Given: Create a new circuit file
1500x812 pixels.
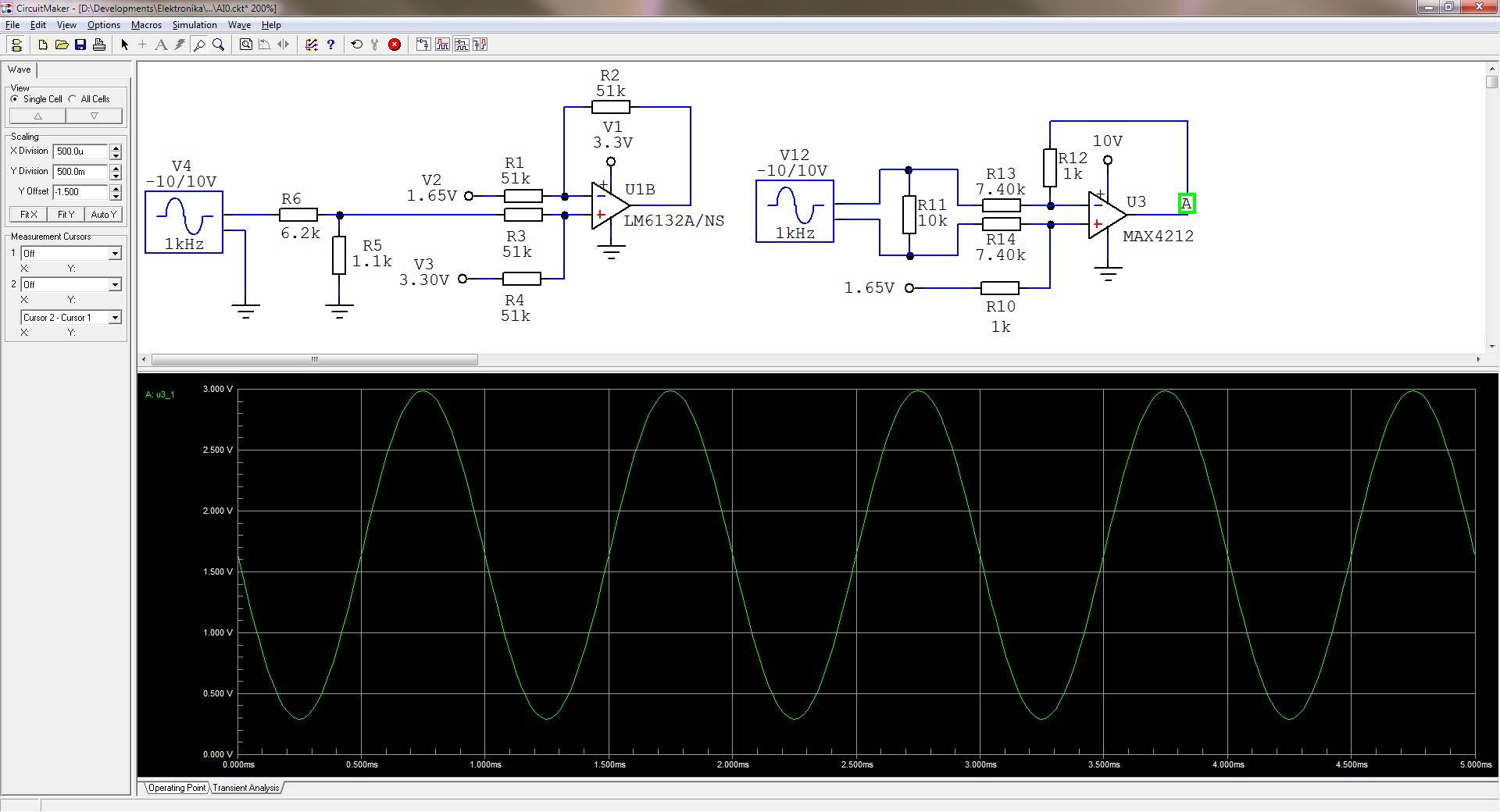Looking at the screenshot, I should [43, 45].
